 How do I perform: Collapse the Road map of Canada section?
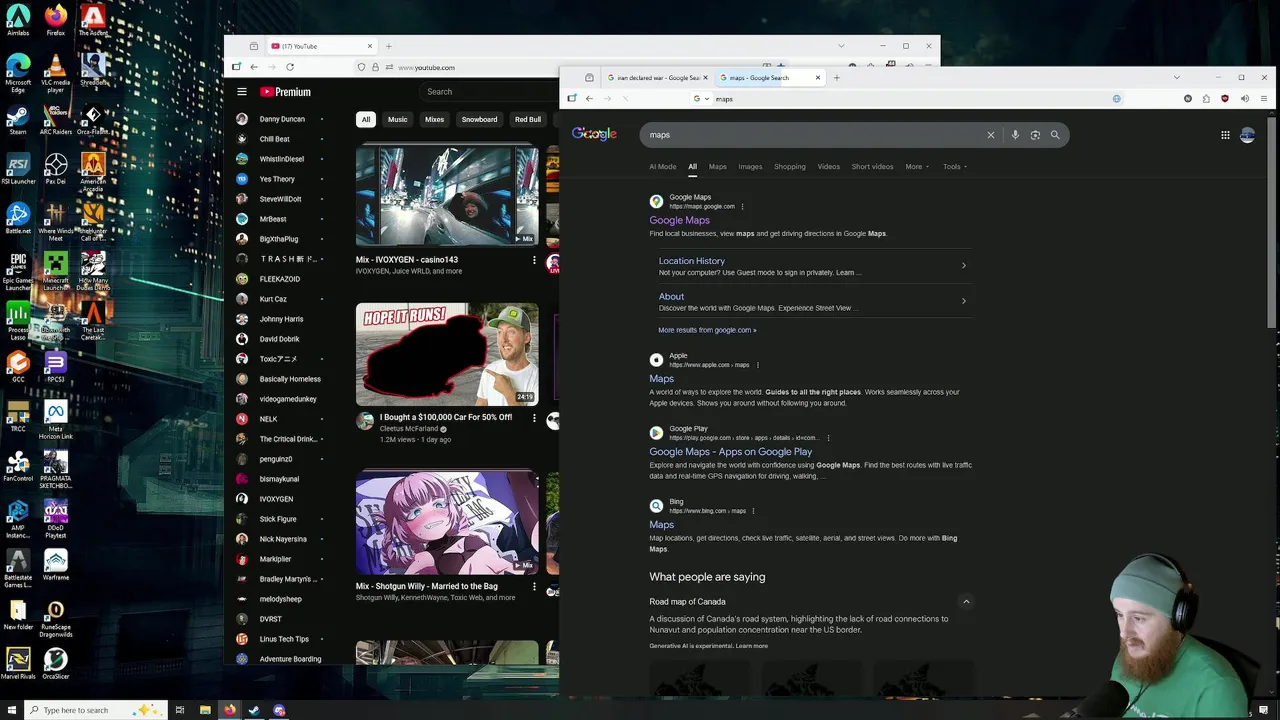[966, 601]
